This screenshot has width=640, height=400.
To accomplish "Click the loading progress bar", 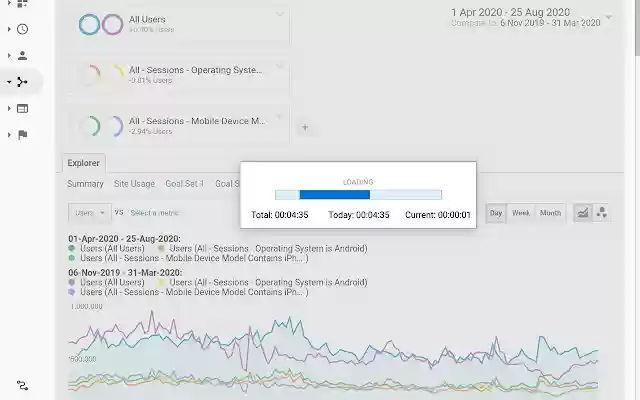I will coord(358,195).
